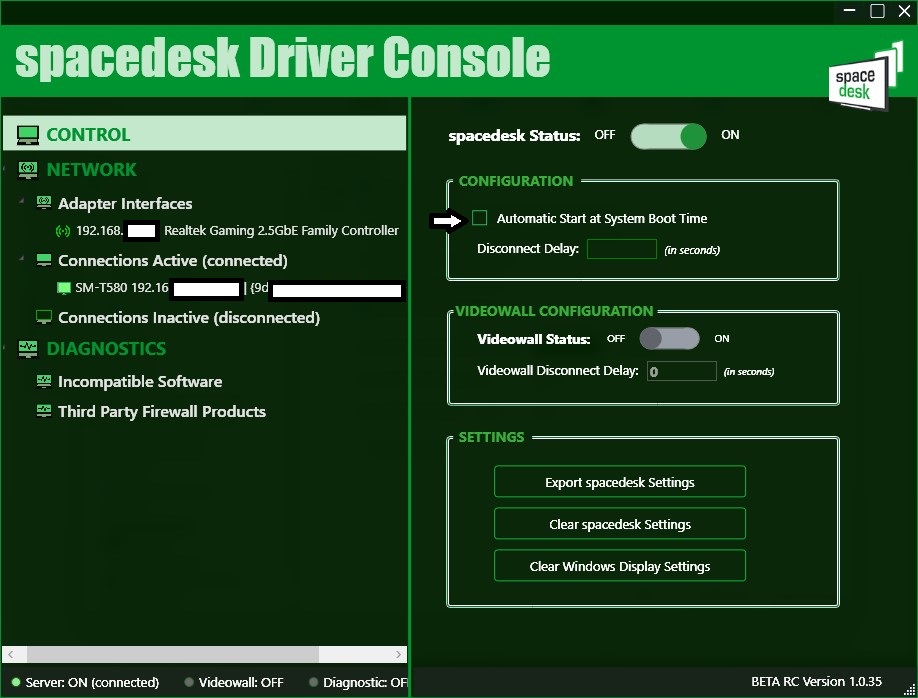Enable Automatic Start at System Boot Time
Viewport: 918px width, 698px height.
pyautogui.click(x=479, y=218)
